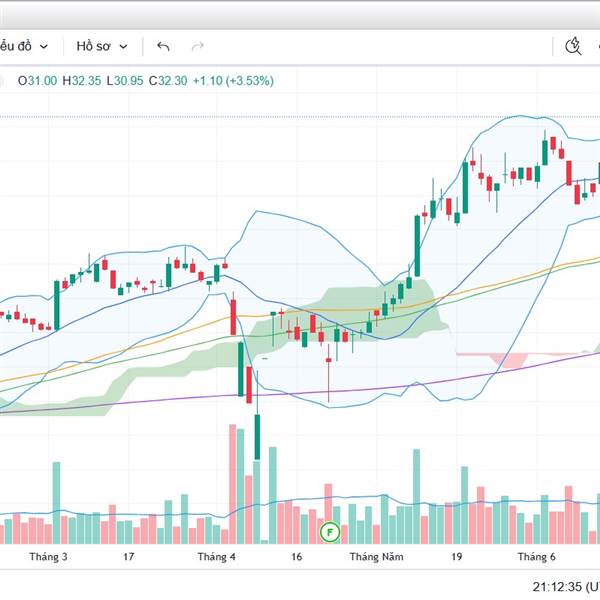Click the Tháng Năm date label

(x=377, y=556)
